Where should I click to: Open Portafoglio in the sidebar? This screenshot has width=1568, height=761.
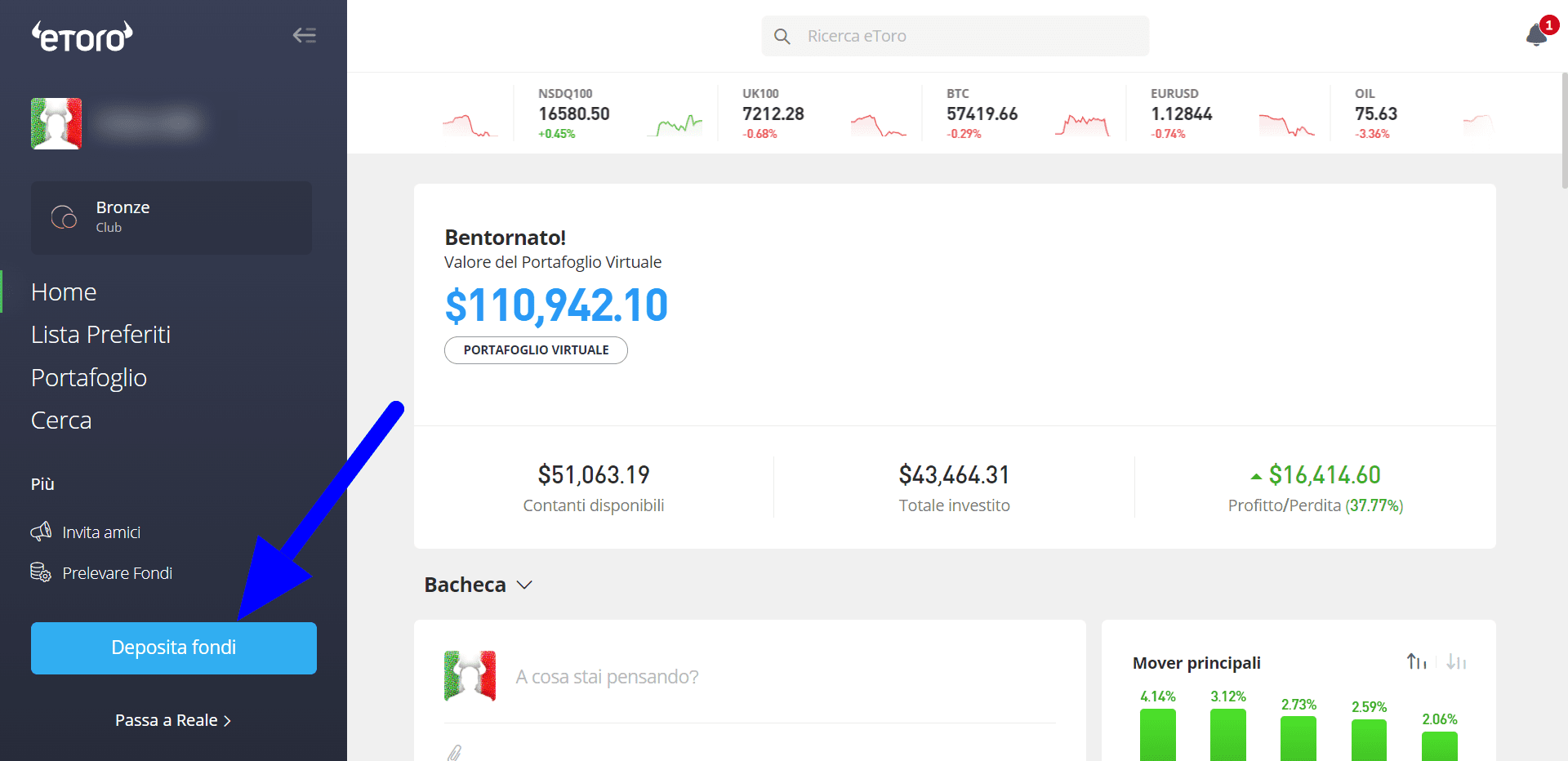89,377
